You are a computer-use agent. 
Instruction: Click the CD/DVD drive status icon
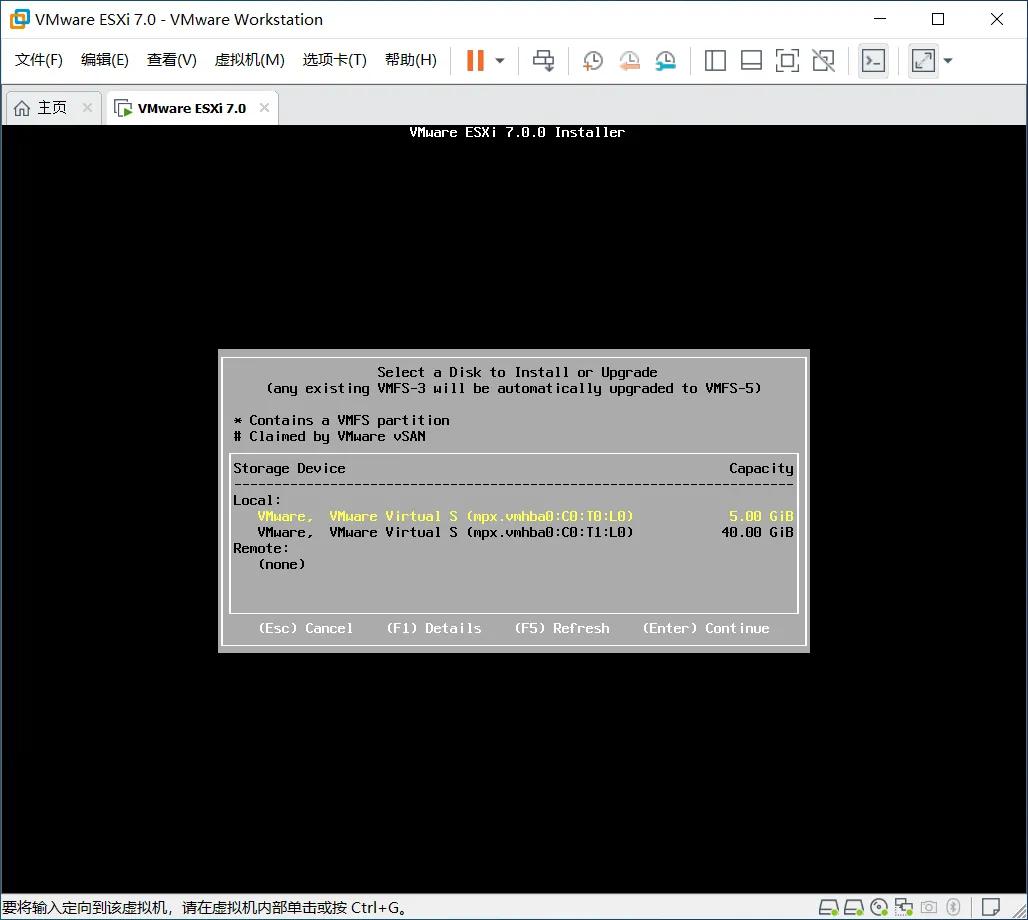click(x=879, y=907)
